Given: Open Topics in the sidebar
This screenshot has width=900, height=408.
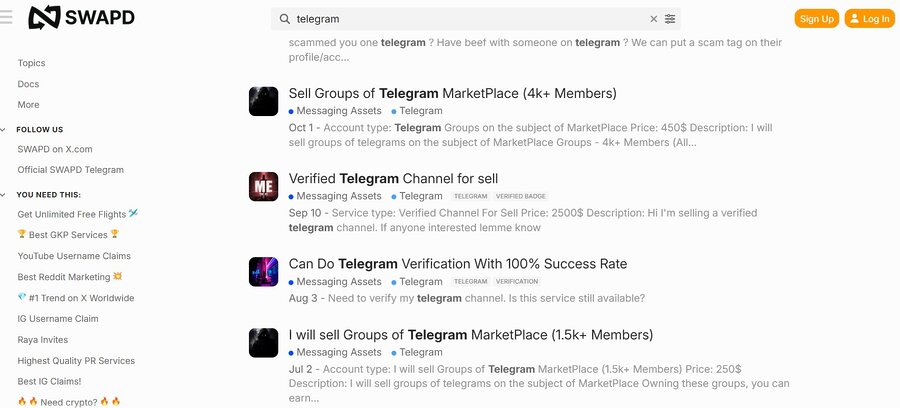Looking at the screenshot, I should pos(31,63).
